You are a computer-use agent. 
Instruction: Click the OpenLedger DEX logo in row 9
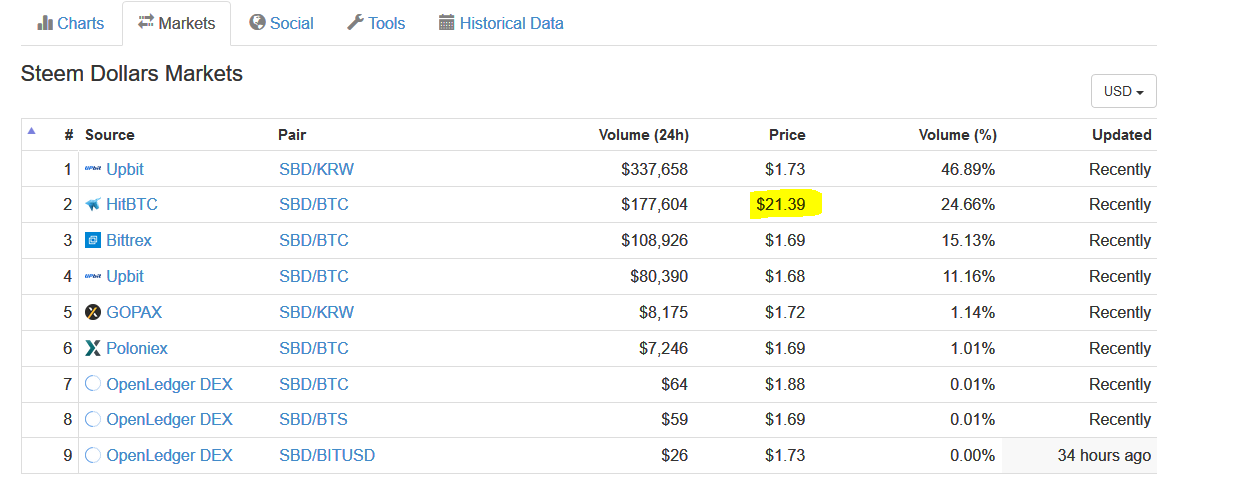tap(93, 456)
